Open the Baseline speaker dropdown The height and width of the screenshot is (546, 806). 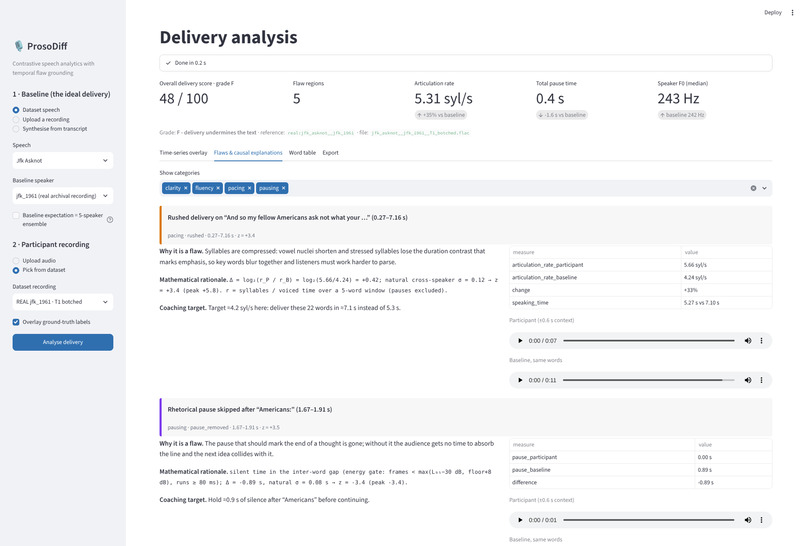click(x=63, y=196)
